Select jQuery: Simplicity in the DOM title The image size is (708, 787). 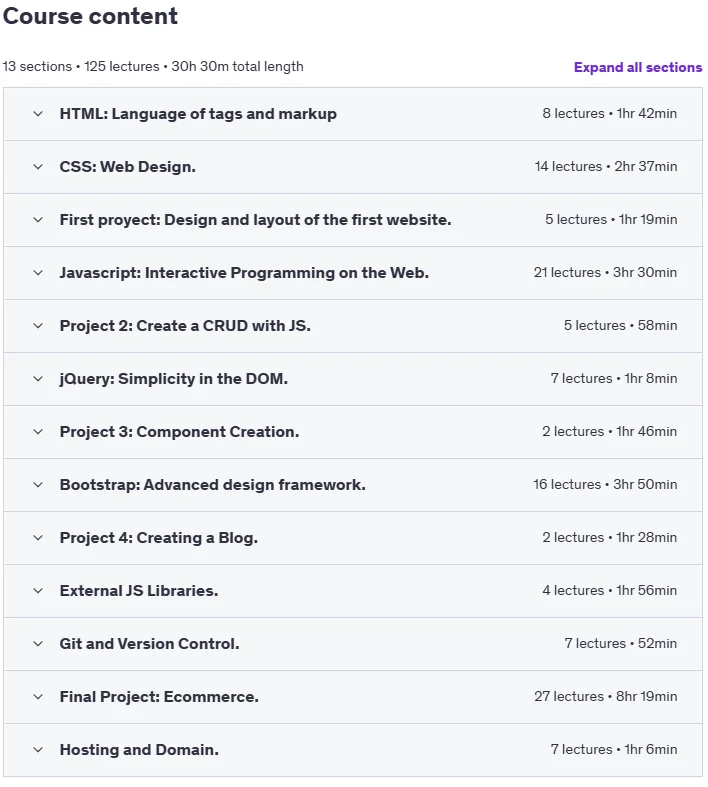pyautogui.click(x=174, y=379)
